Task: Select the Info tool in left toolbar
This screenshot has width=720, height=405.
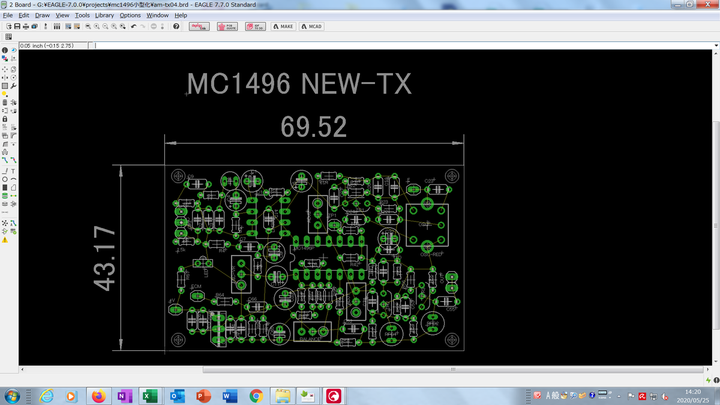Action: coord(5,50)
